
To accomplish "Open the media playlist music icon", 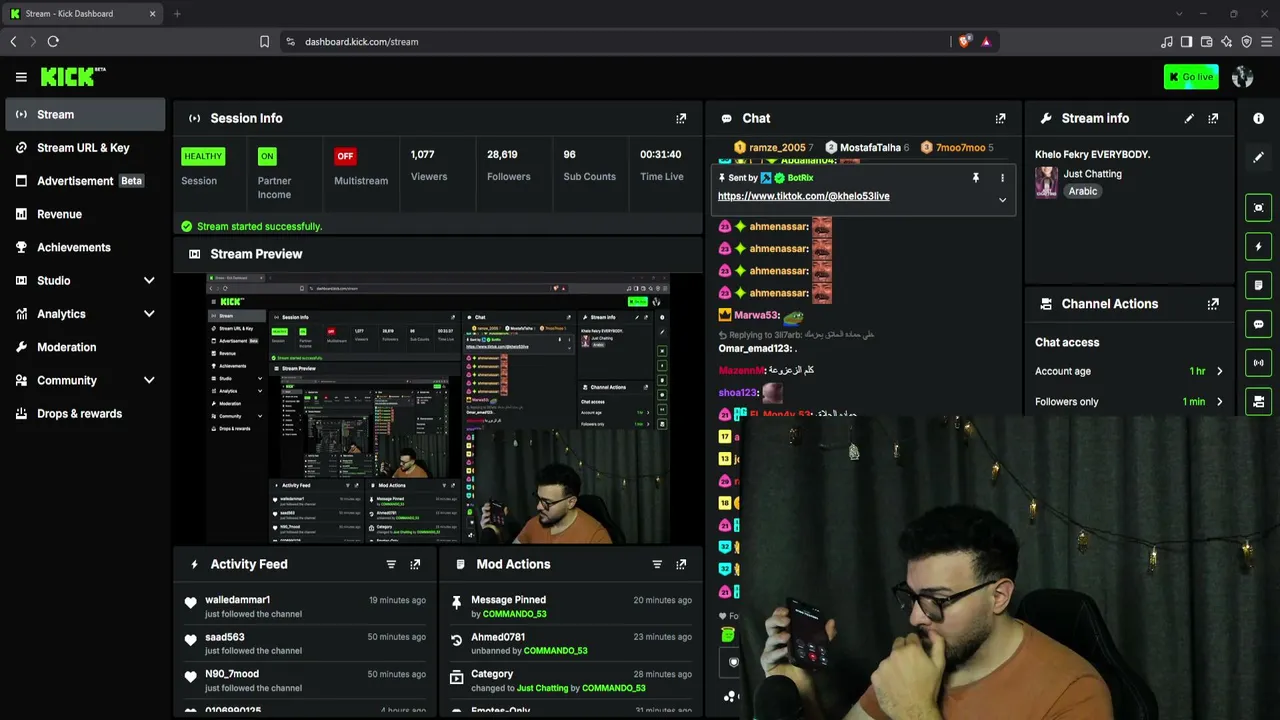I will tap(1166, 42).
